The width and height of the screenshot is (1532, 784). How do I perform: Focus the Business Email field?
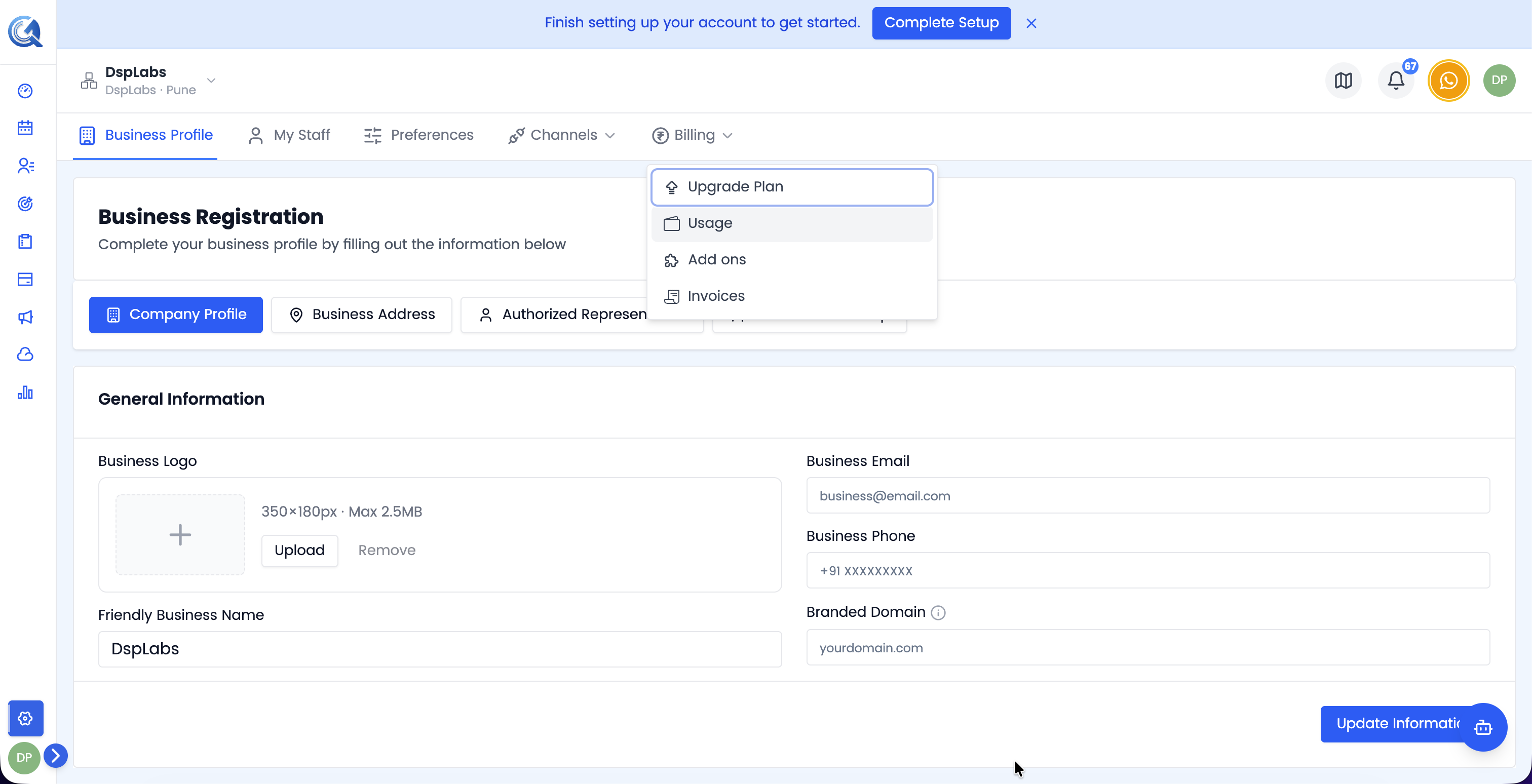[x=1148, y=496]
